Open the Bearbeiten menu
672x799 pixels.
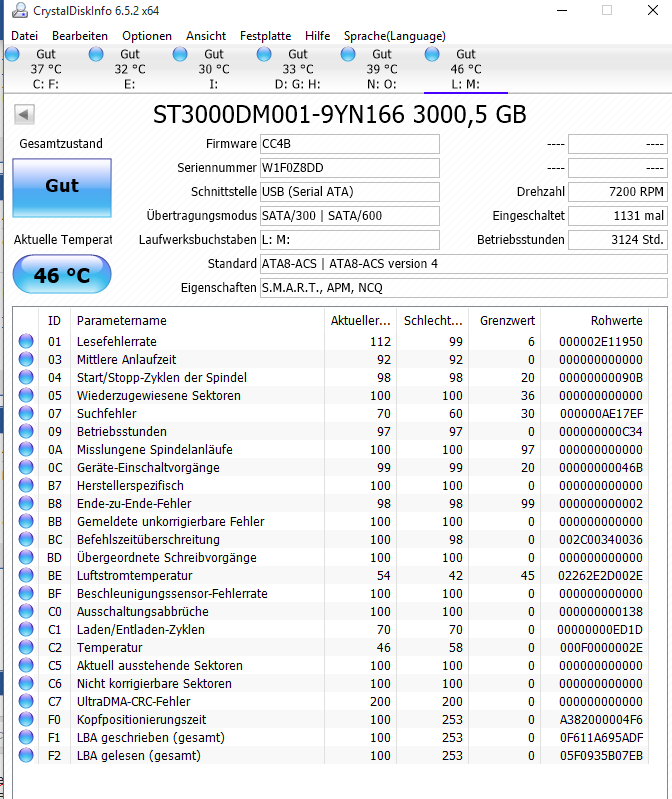[x=80, y=36]
